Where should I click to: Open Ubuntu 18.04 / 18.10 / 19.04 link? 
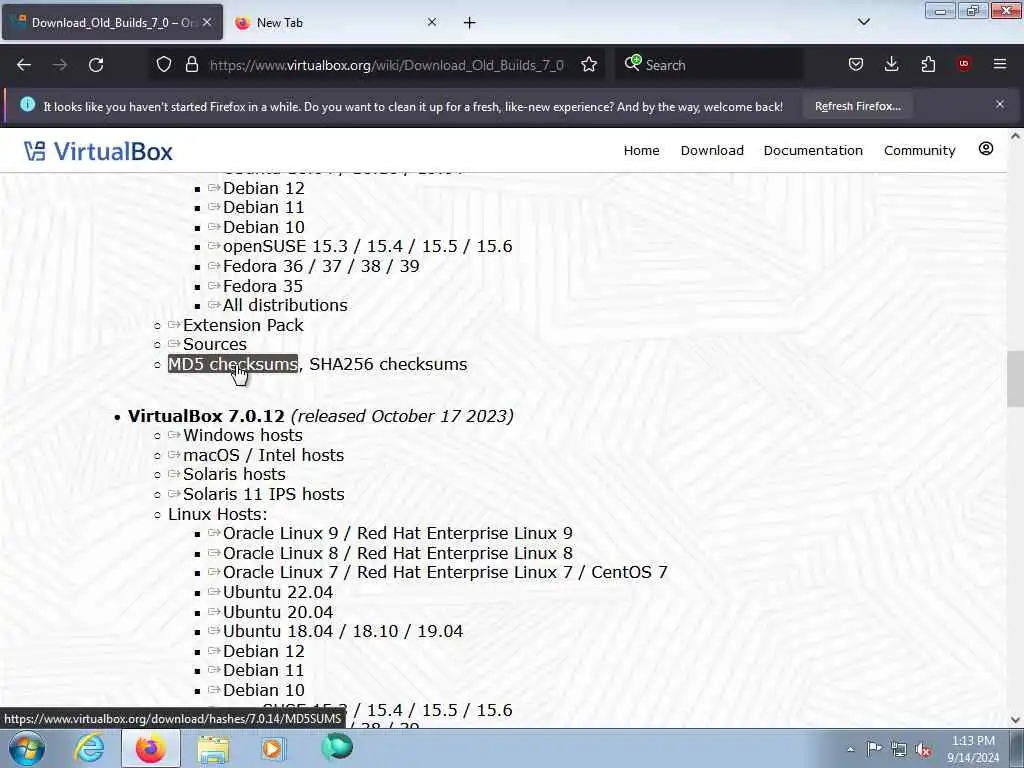(342, 632)
